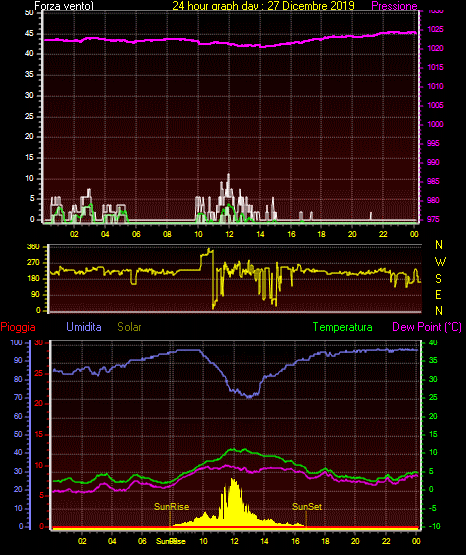
Task: Click the solar radiation peak near noon
Action: click(x=232, y=480)
